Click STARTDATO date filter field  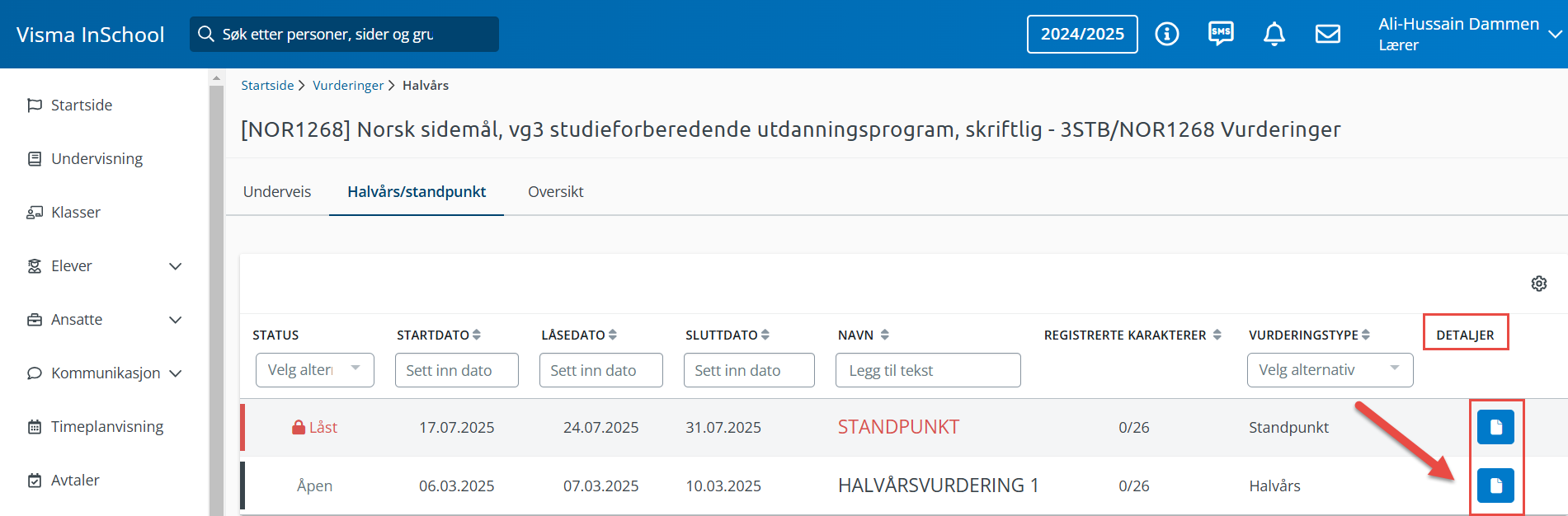[457, 370]
